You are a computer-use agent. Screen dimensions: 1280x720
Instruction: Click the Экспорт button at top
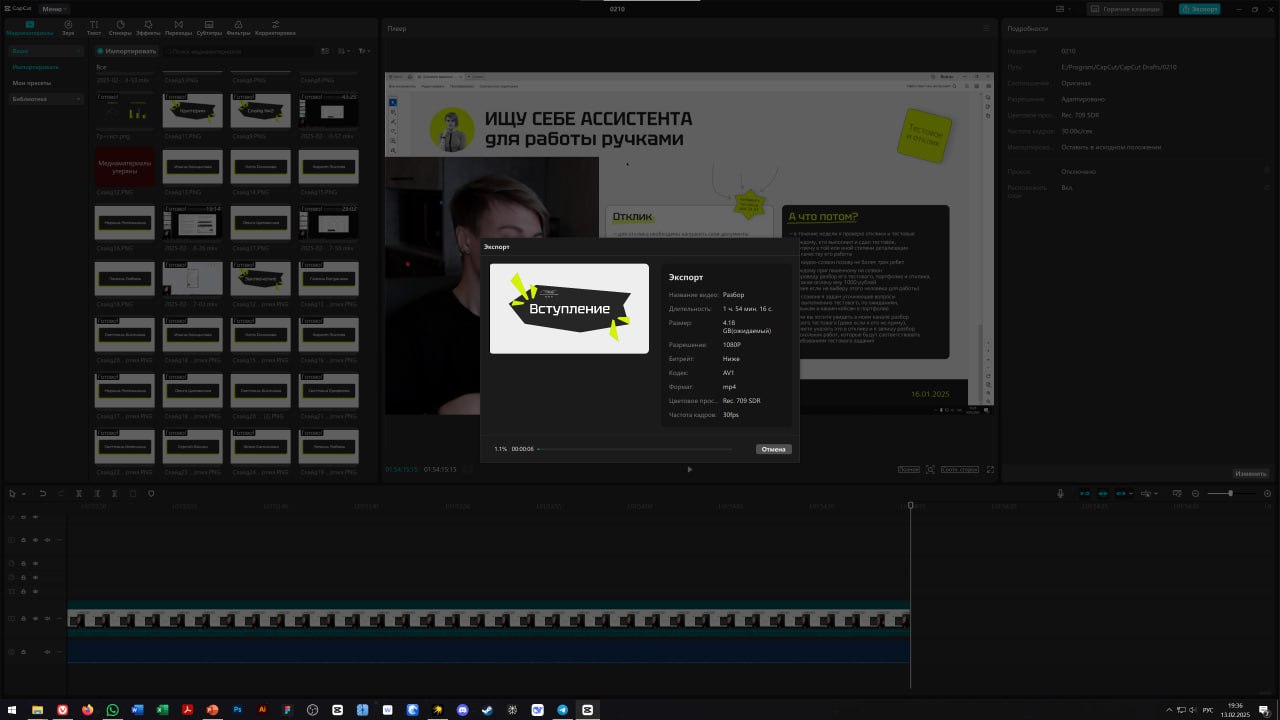pyautogui.click(x=1199, y=9)
